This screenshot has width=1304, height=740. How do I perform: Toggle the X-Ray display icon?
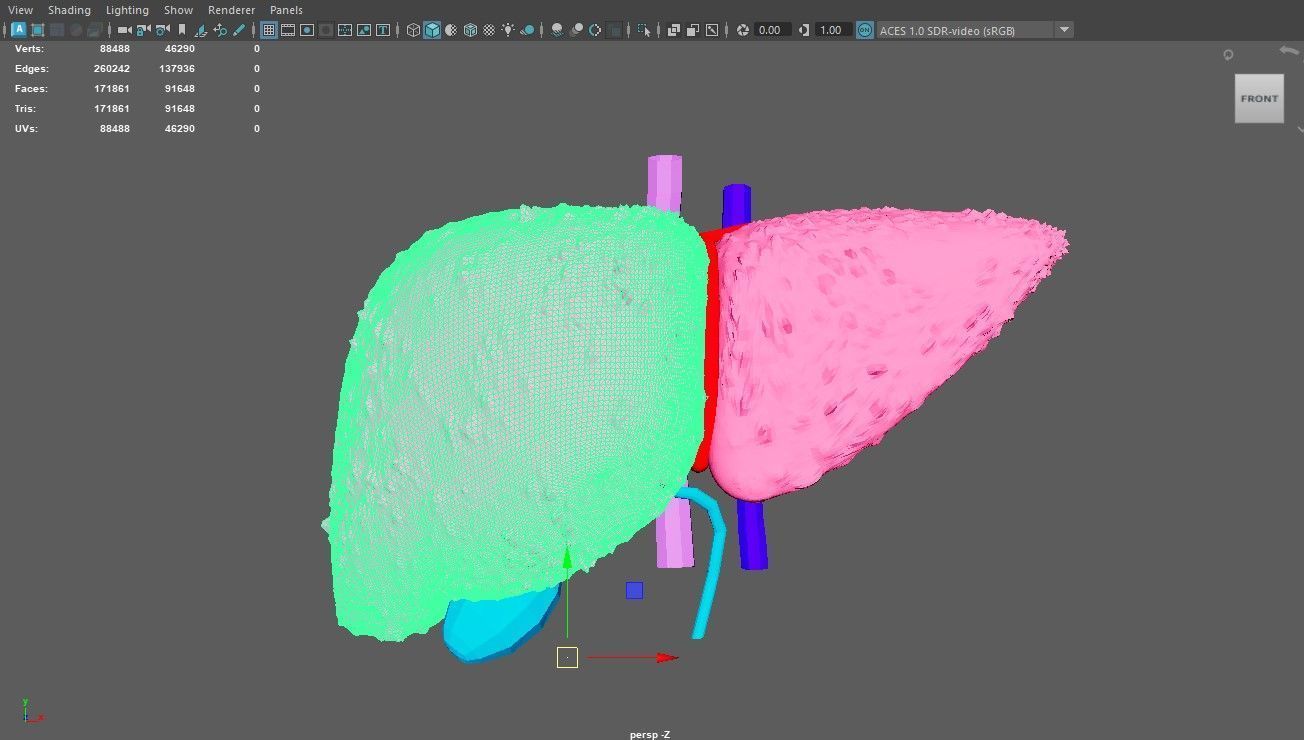coord(674,30)
